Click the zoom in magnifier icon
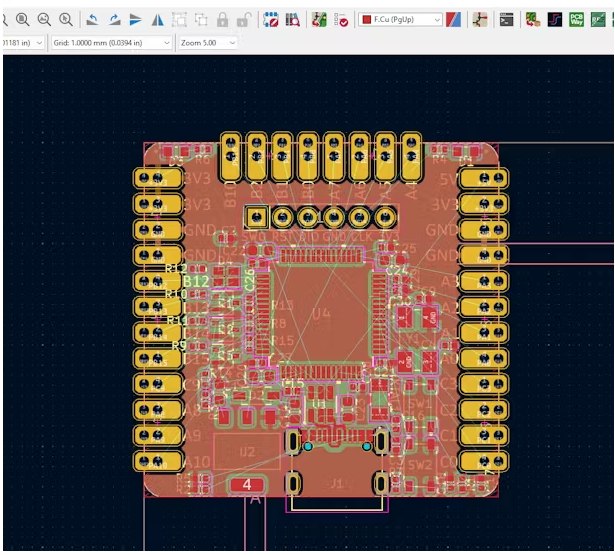The width and height of the screenshot is (615, 555). [20, 19]
